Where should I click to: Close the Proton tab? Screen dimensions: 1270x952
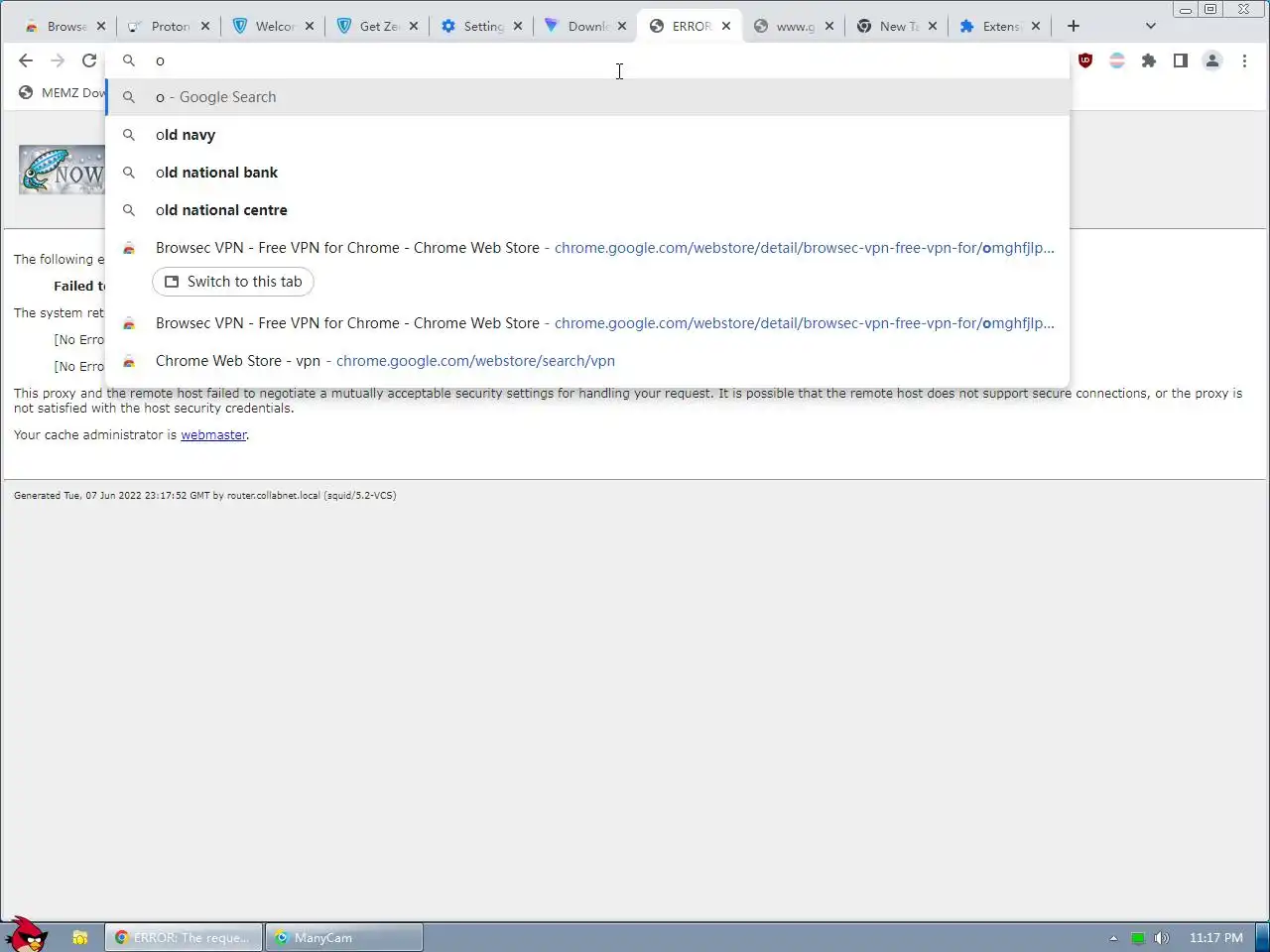[x=205, y=26]
